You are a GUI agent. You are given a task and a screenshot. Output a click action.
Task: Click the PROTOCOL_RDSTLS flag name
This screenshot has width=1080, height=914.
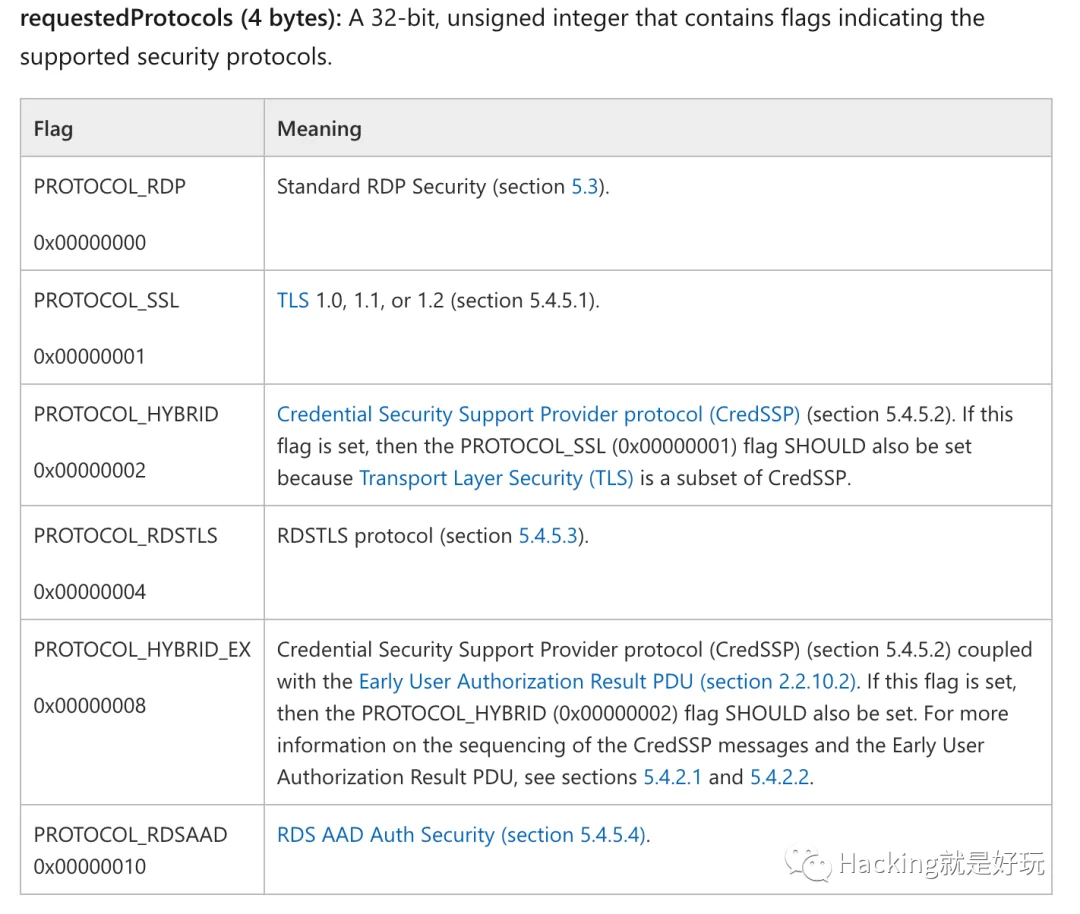125,536
